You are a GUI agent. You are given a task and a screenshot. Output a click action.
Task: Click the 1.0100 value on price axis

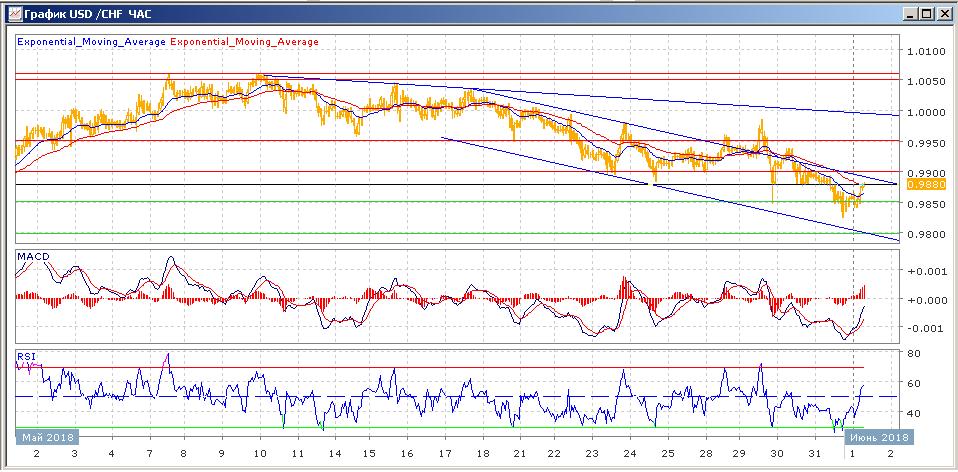tap(924, 51)
